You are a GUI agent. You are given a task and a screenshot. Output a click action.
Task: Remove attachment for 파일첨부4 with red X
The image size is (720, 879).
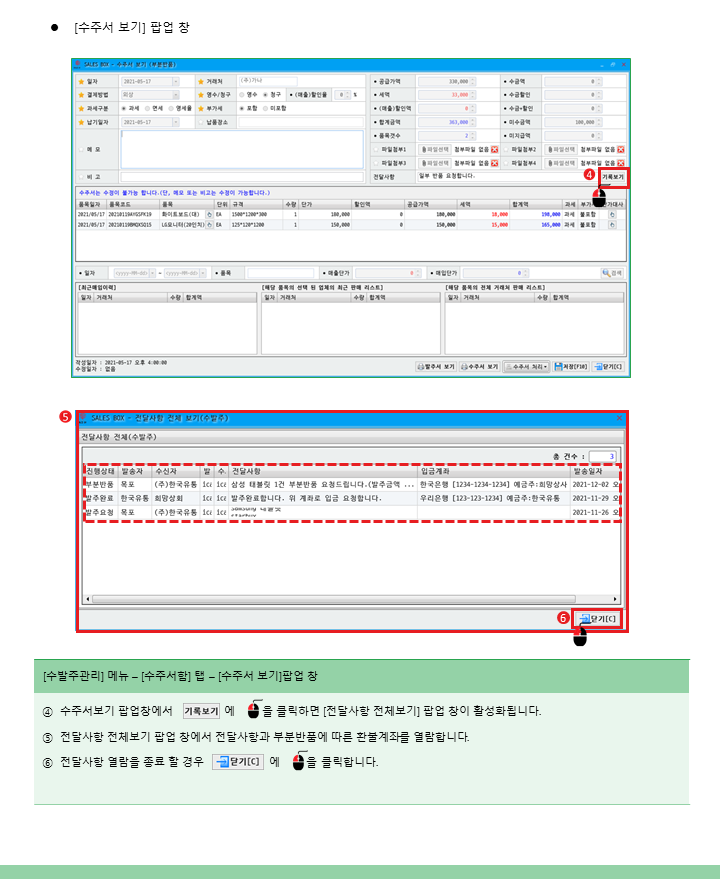pyautogui.click(x=621, y=163)
